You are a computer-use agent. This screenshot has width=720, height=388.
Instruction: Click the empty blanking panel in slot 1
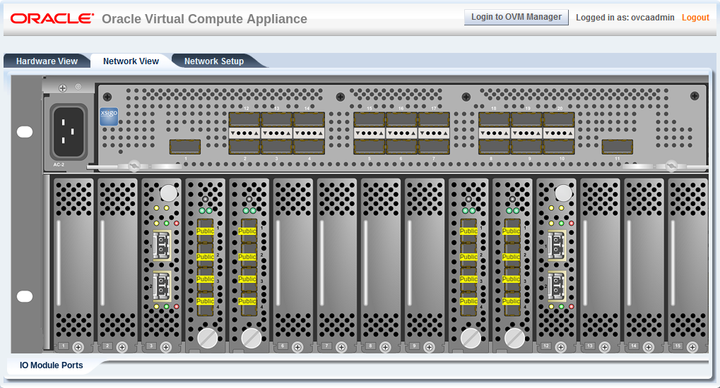pyautogui.click(x=73, y=264)
